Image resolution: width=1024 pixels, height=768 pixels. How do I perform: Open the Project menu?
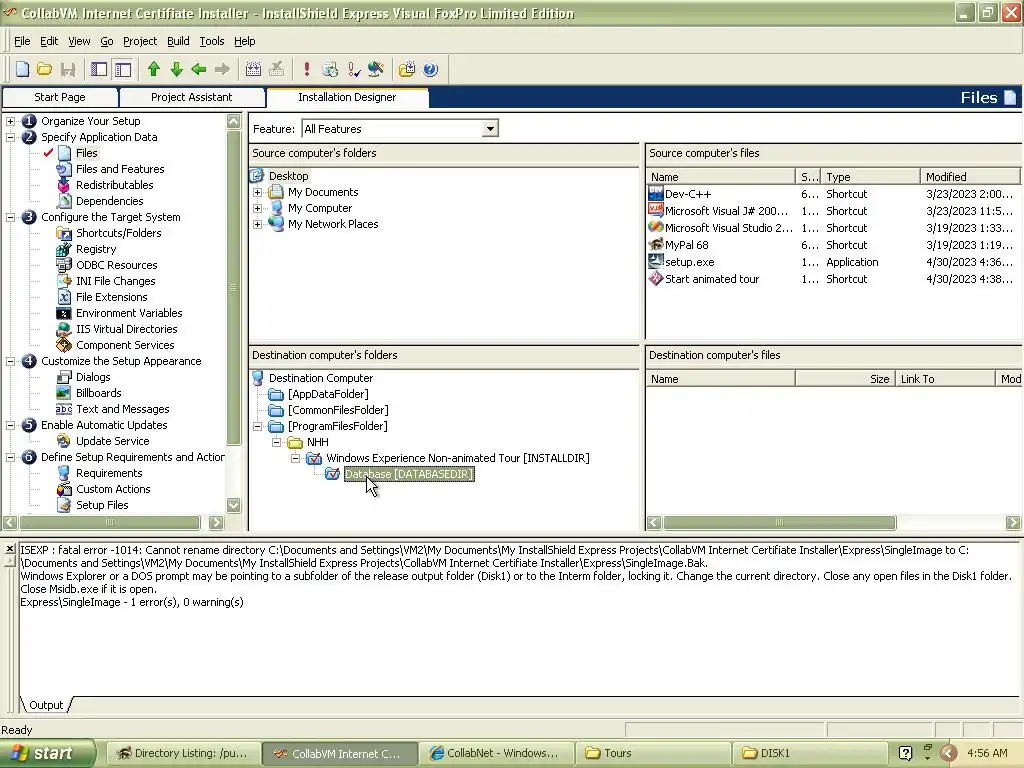[140, 41]
